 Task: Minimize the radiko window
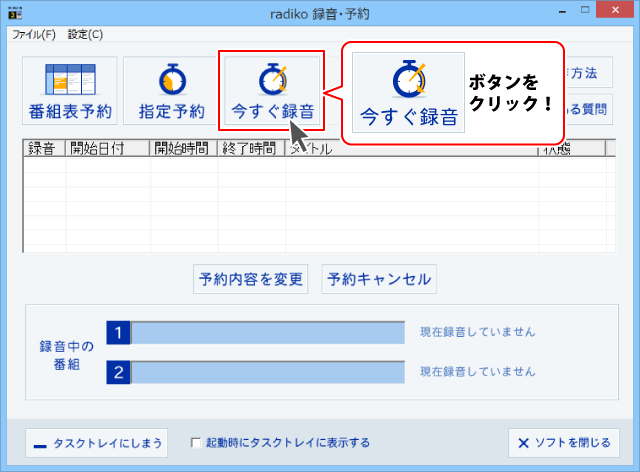(562, 11)
